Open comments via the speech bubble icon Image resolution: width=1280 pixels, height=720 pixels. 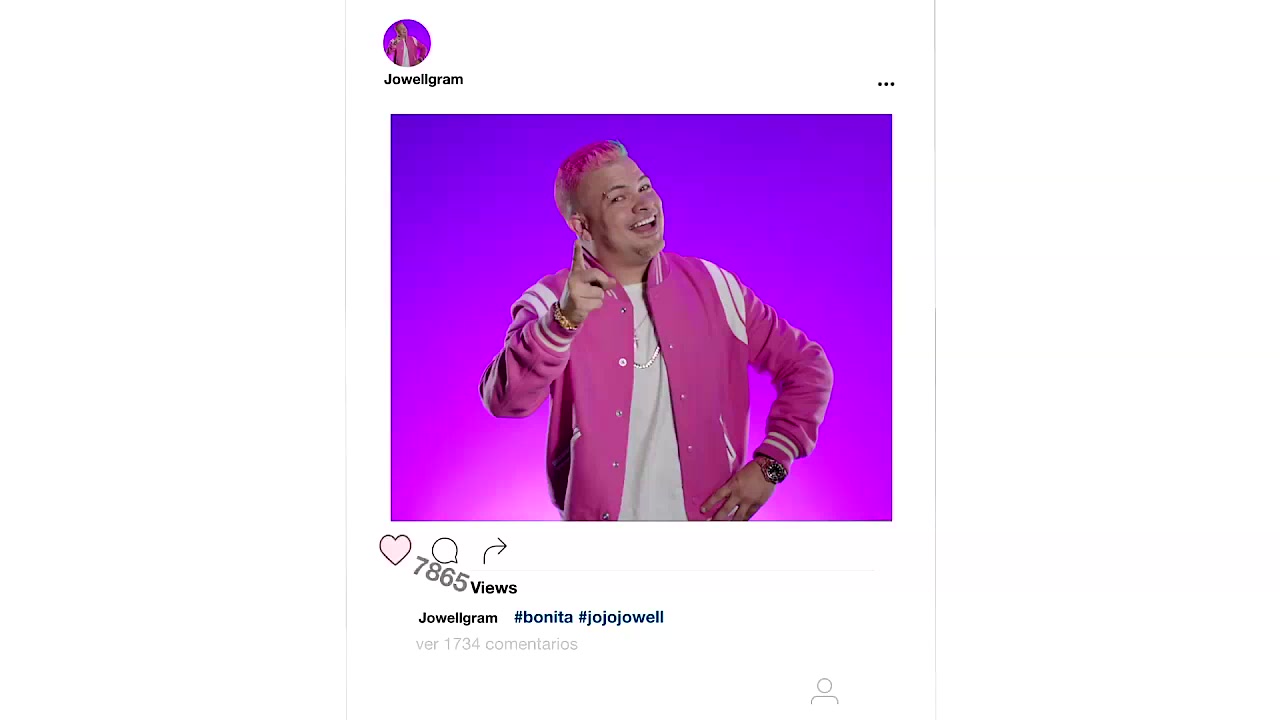point(445,550)
